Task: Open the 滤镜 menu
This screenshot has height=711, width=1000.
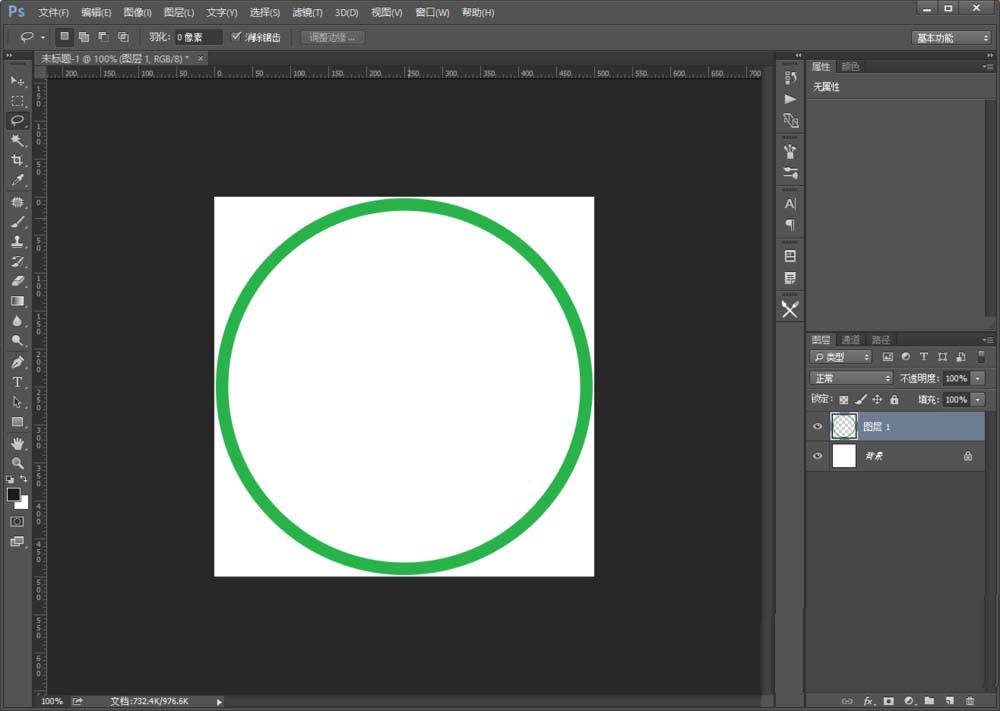Action: pyautogui.click(x=306, y=12)
